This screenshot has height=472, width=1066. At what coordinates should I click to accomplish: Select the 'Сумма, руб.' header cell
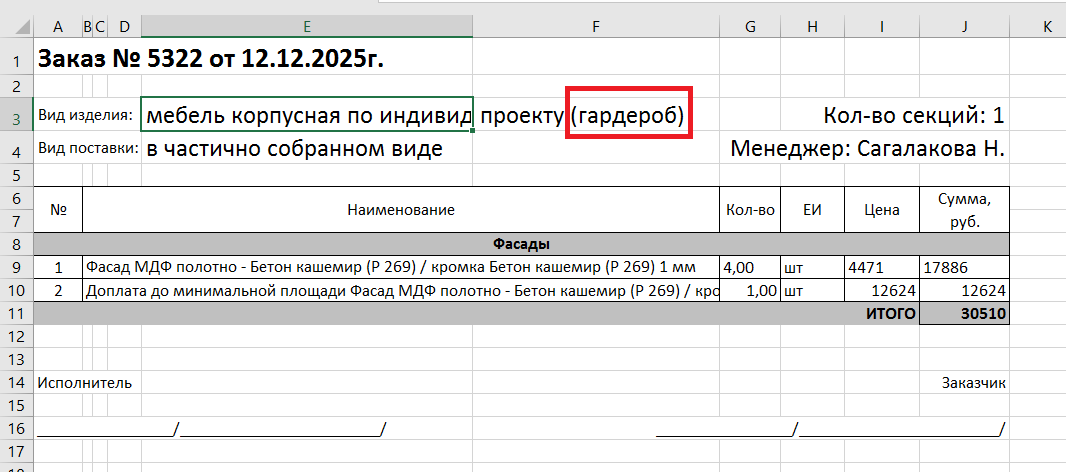[964, 210]
